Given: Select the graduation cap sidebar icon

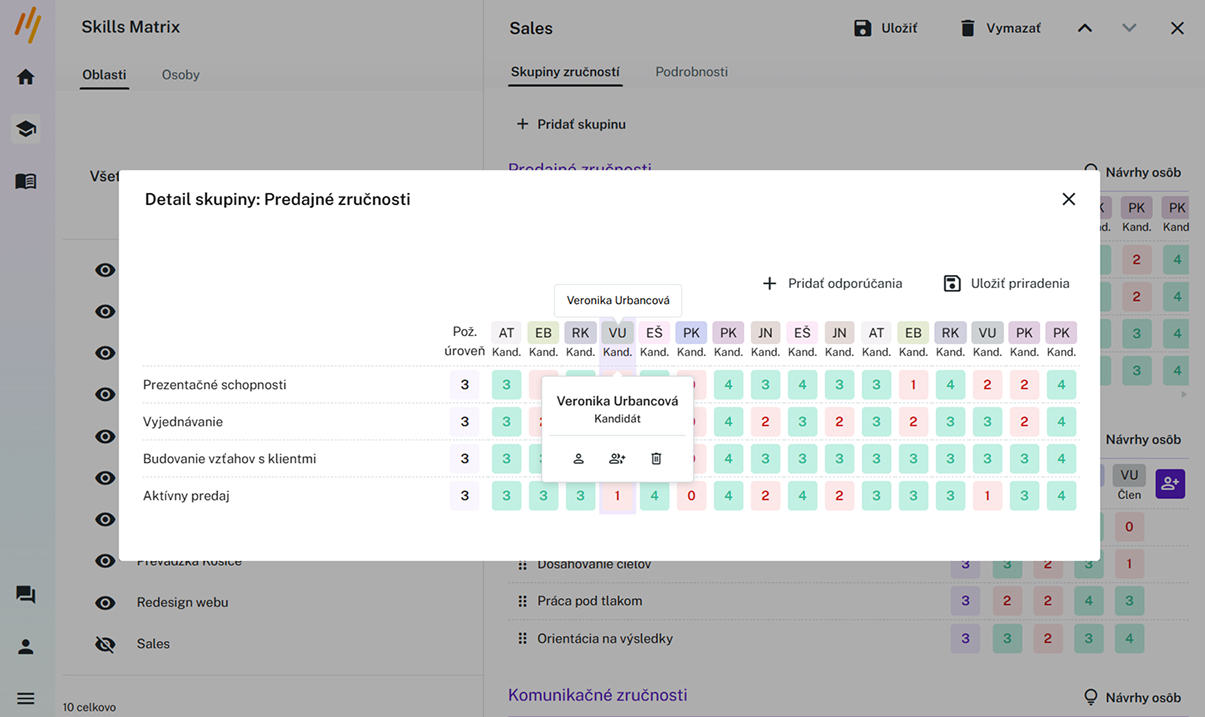Looking at the screenshot, I should click(x=26, y=129).
